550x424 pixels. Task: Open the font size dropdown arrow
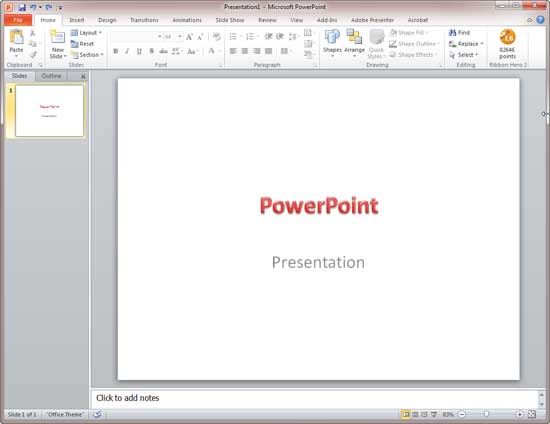(180, 36)
